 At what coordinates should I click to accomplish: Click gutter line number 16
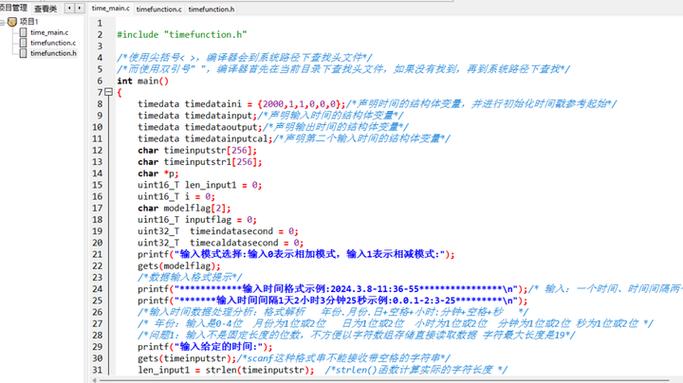[x=97, y=196]
